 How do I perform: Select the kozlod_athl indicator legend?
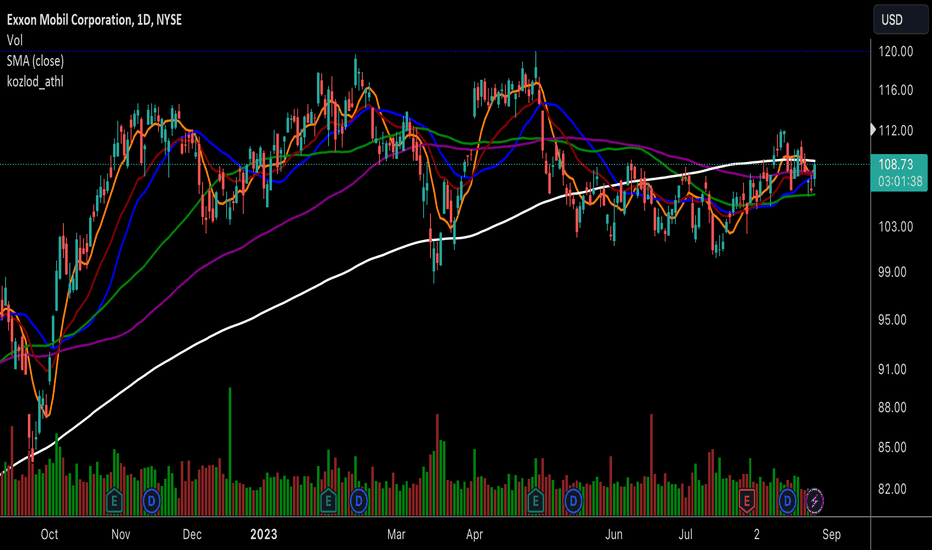click(x=35, y=81)
